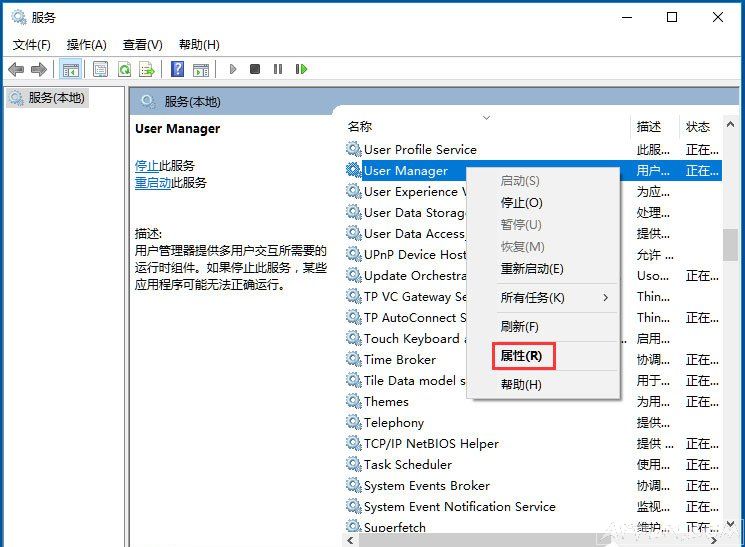Click the sort chevron above 名称 column
The image size is (745, 547).
pyautogui.click(x=486, y=117)
